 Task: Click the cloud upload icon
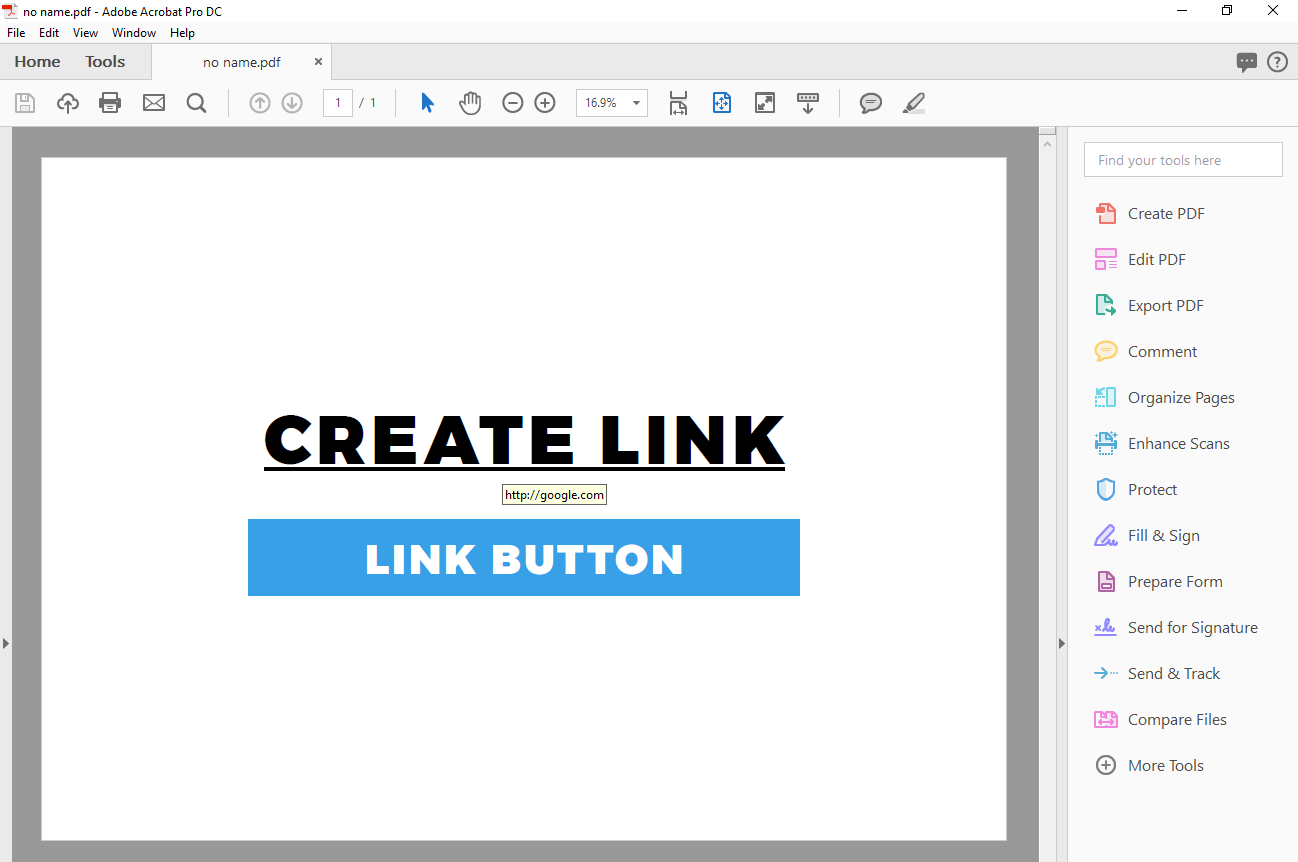[x=67, y=103]
